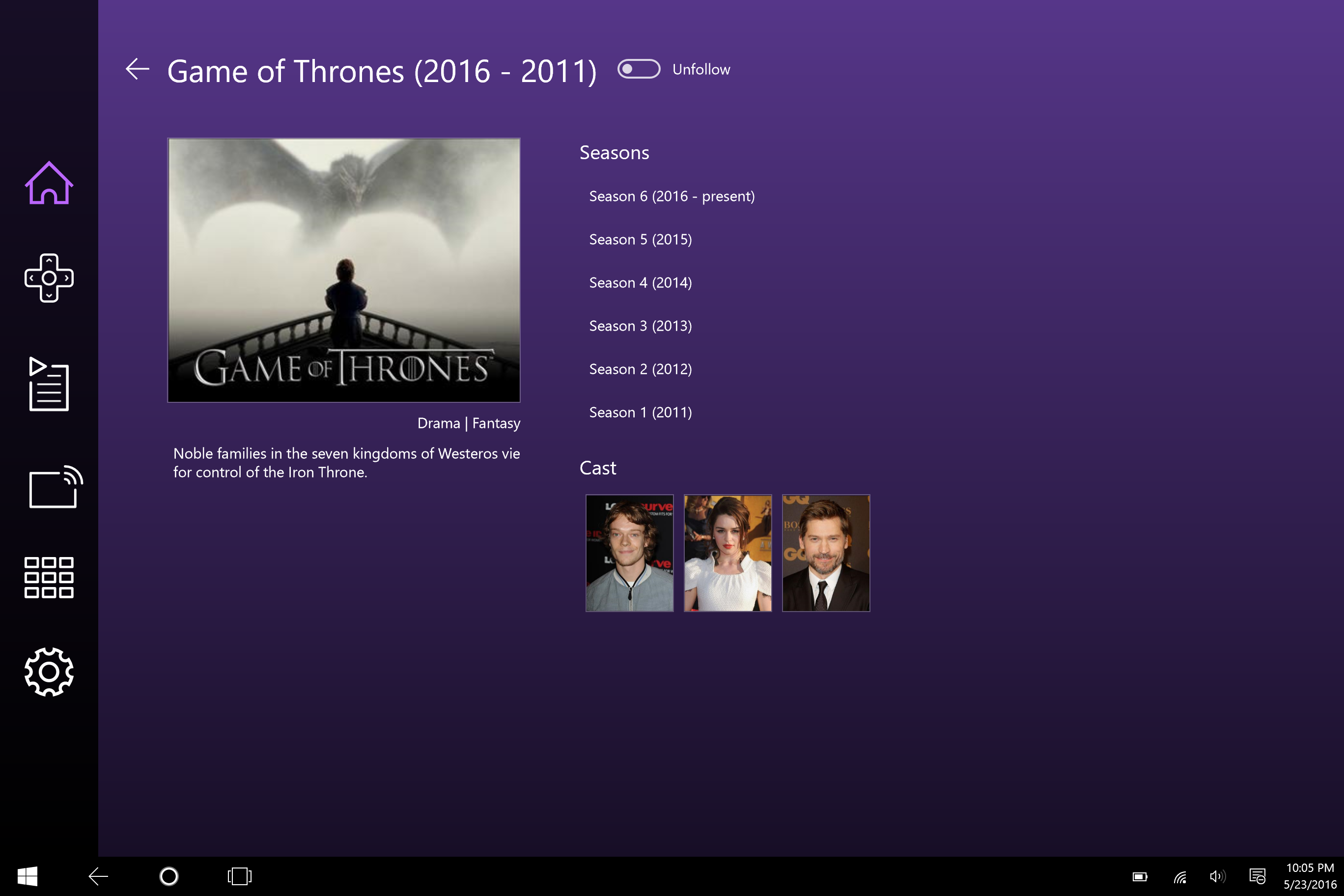The image size is (1344, 896).
Task: Open Season 5 (2015)
Action: pyautogui.click(x=641, y=239)
